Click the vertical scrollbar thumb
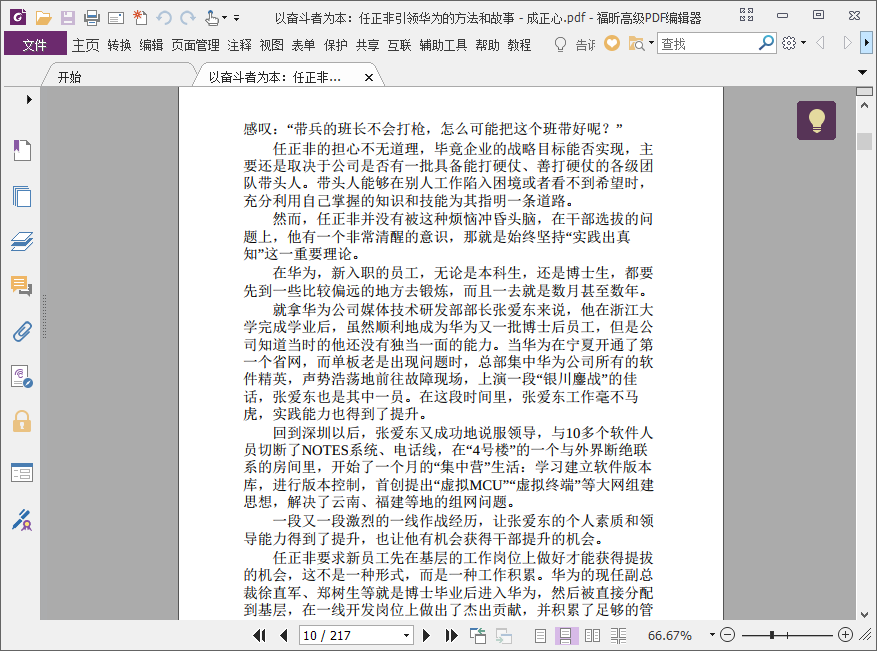877x651 pixels. [x=864, y=141]
